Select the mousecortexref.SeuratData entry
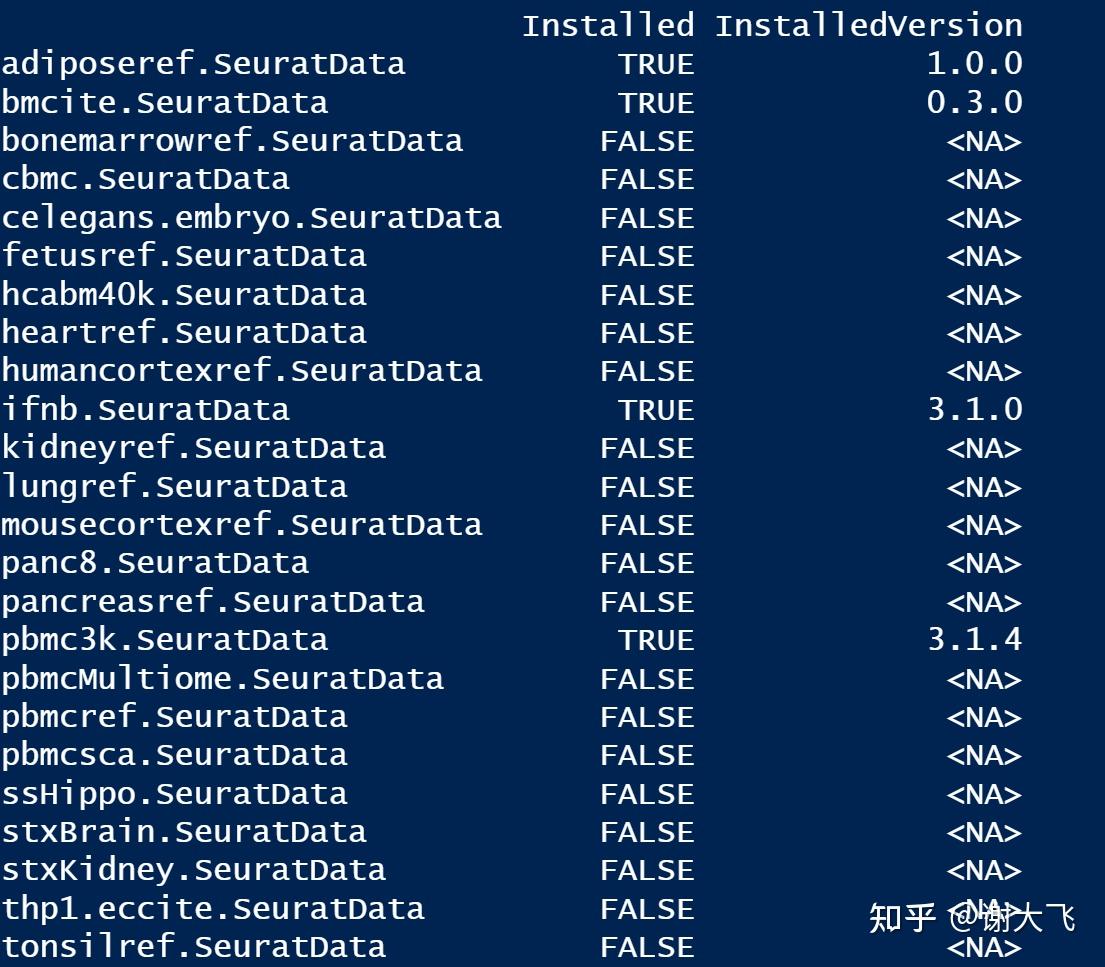The height and width of the screenshot is (967, 1105). click(x=241, y=525)
